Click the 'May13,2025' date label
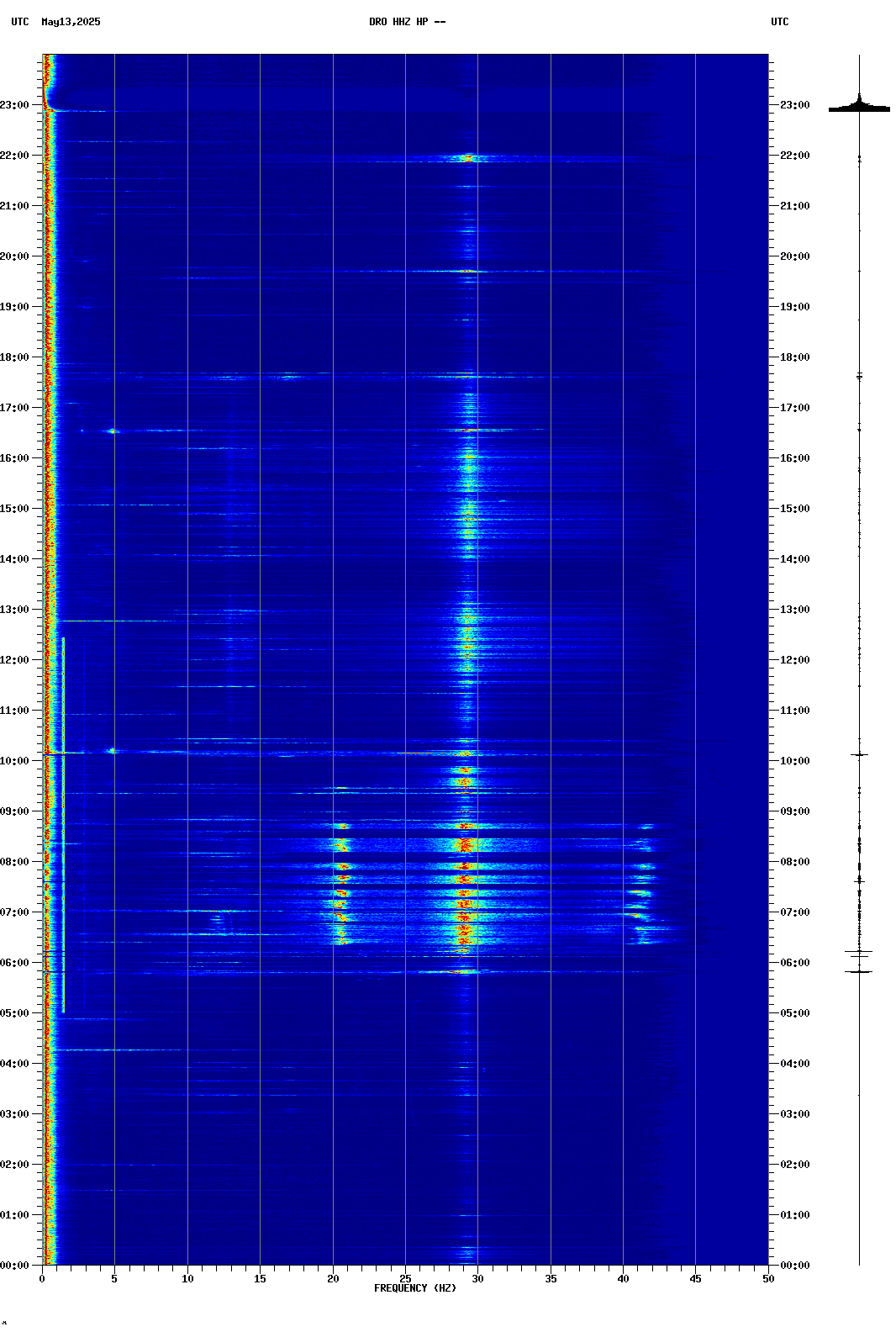This screenshot has height=1332, width=896. coord(71,22)
